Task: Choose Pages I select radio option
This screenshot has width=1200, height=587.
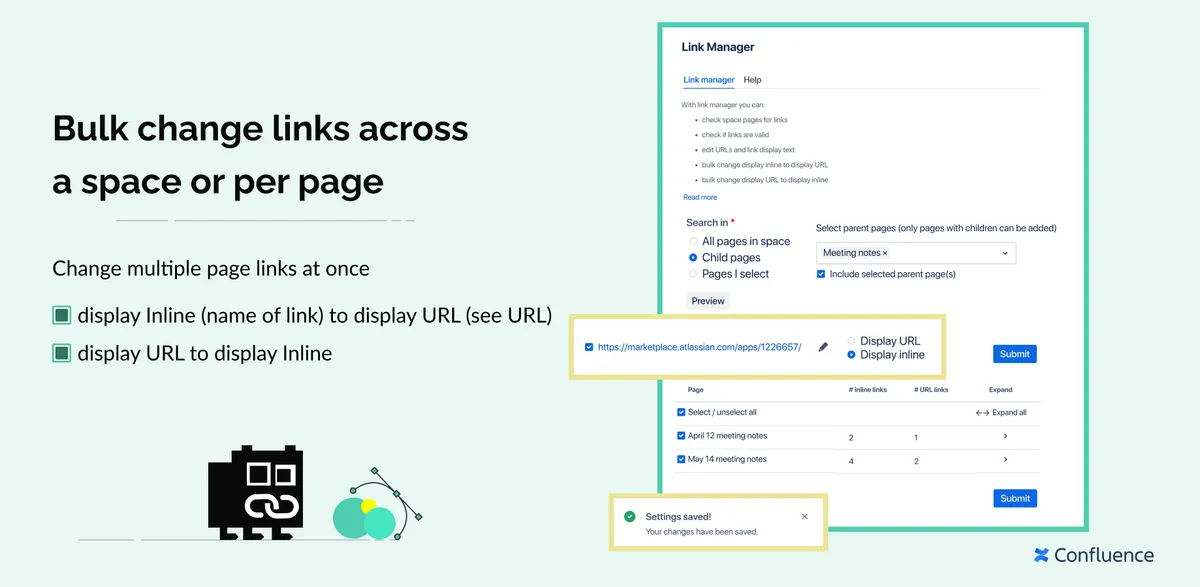Action: [693, 273]
